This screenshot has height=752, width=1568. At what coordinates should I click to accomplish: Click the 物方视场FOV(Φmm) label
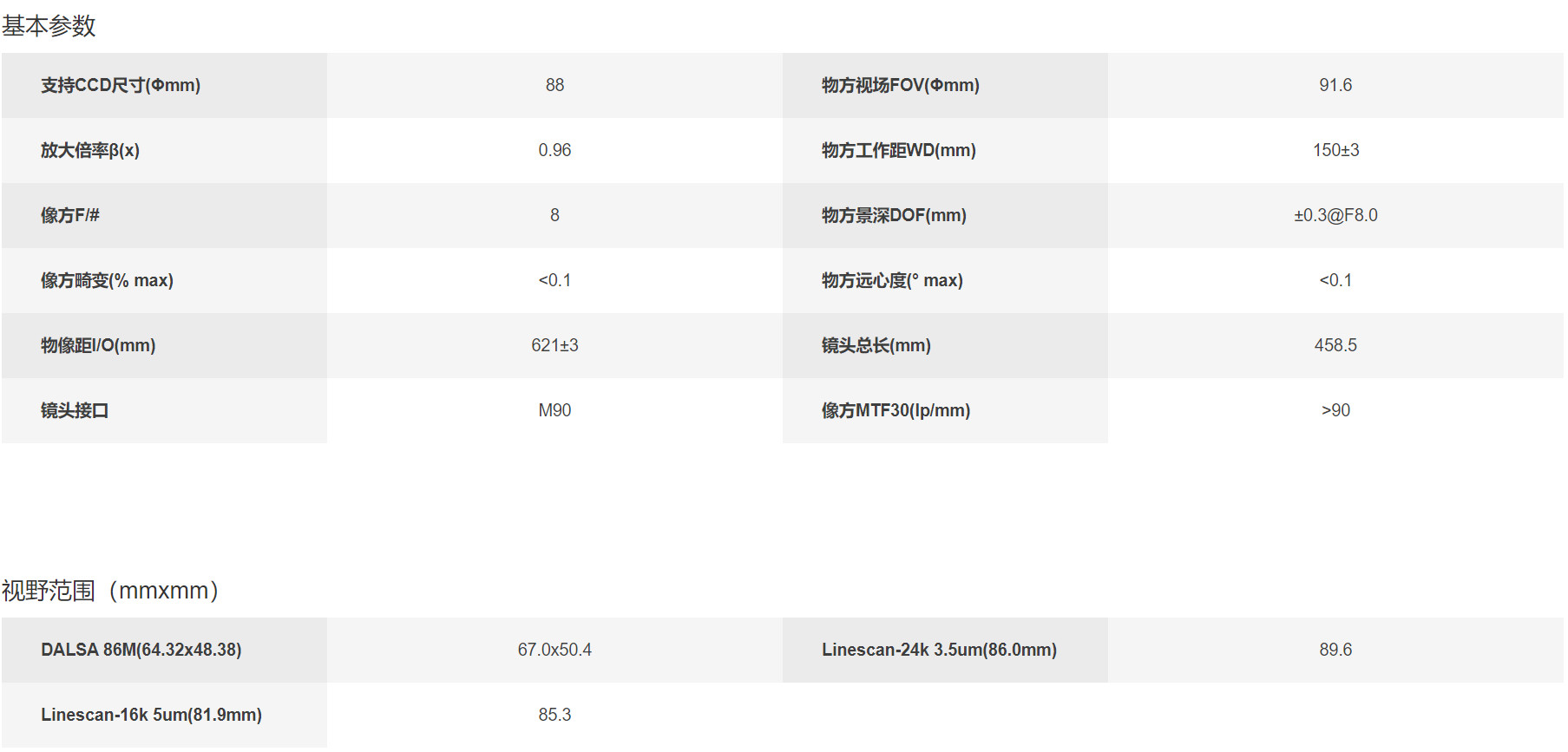coord(901,85)
